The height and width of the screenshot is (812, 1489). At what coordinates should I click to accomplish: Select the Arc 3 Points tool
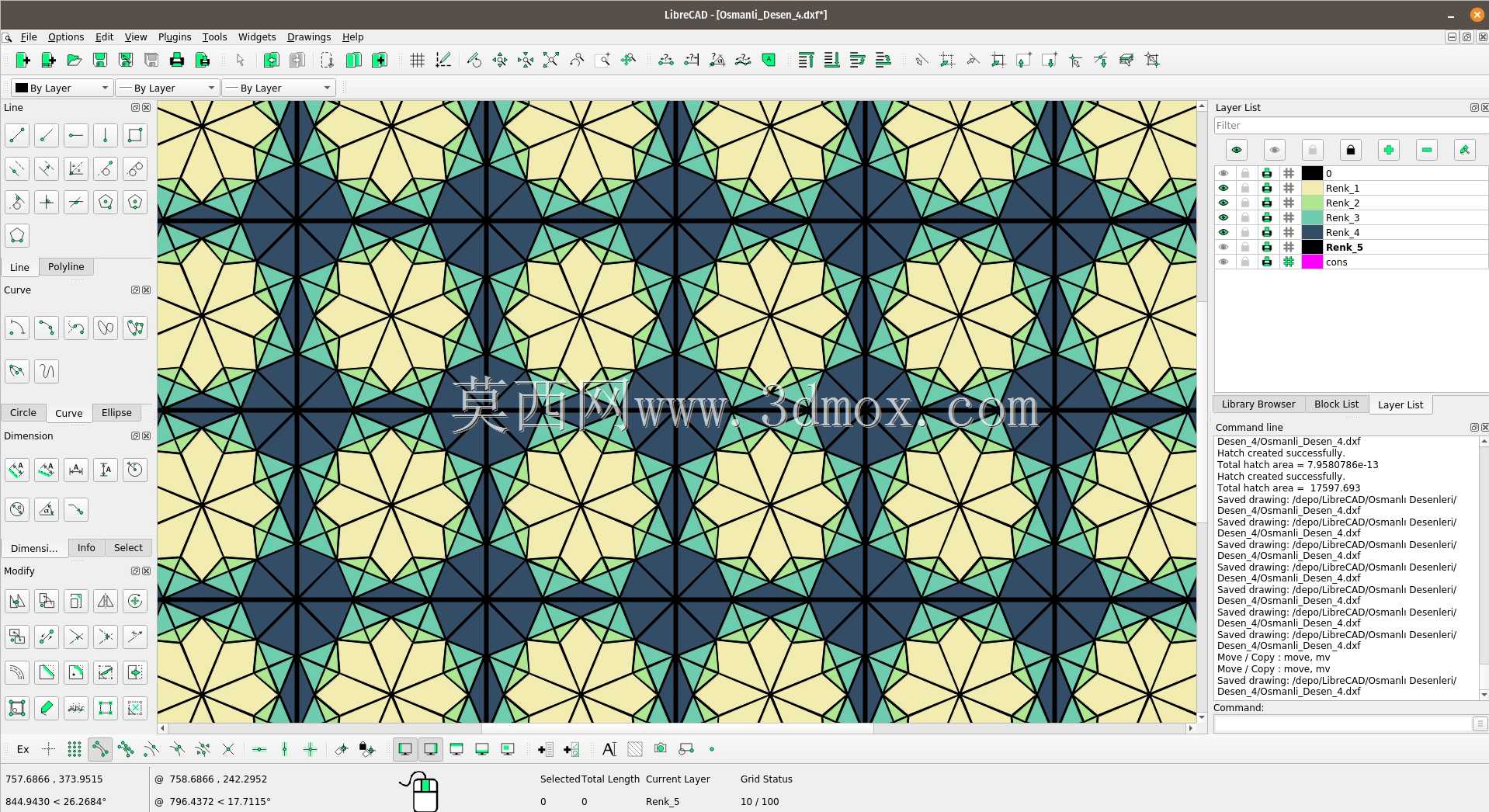(x=47, y=328)
